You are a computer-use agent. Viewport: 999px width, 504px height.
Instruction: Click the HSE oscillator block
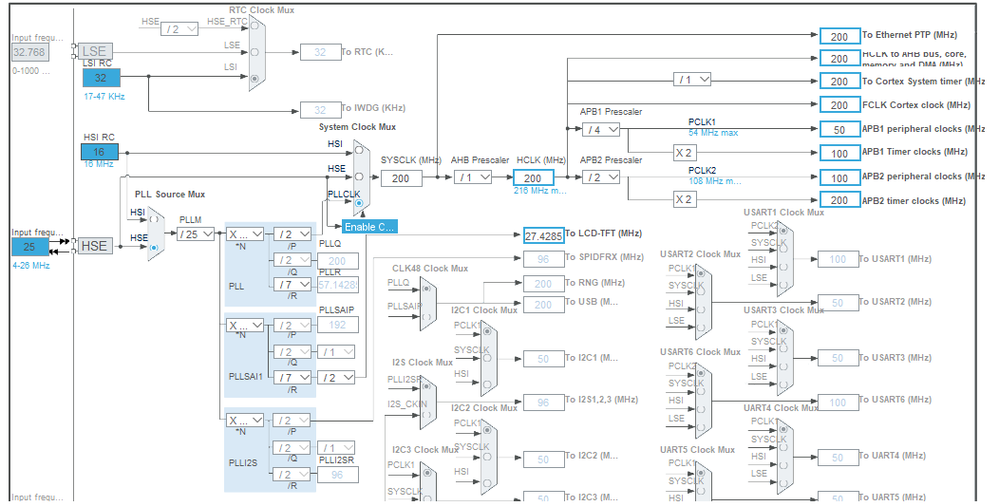point(94,246)
